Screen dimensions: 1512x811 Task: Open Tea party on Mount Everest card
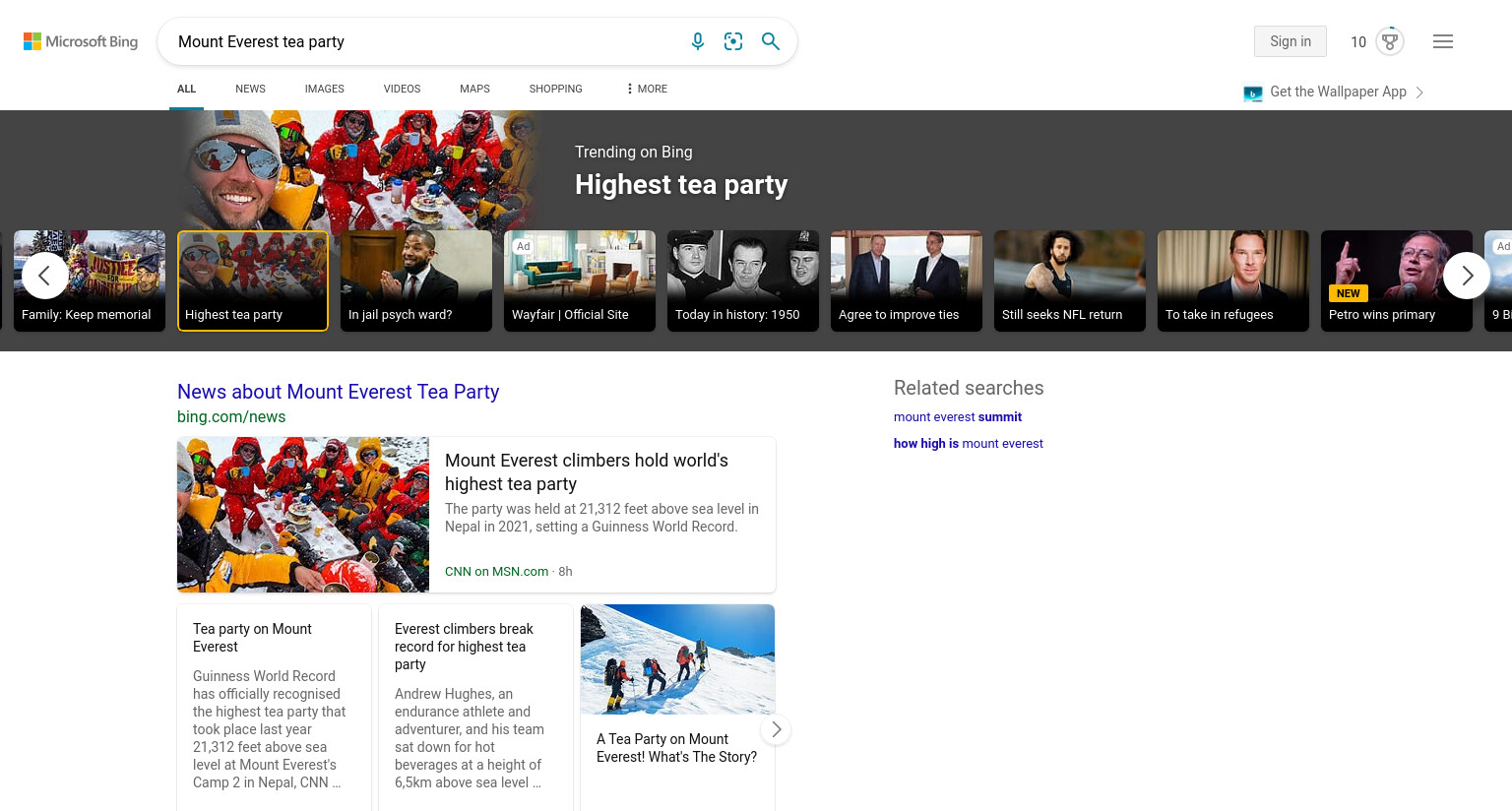click(274, 708)
